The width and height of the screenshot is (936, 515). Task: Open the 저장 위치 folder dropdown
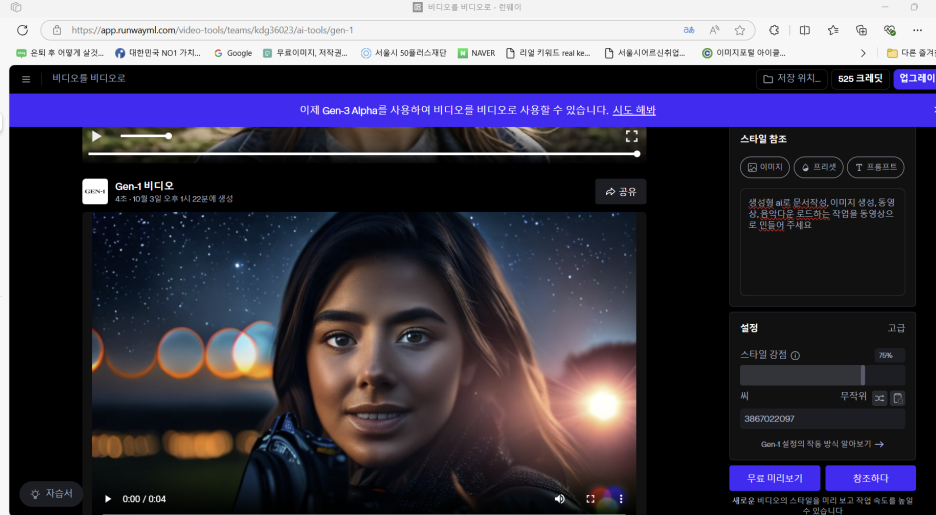[791, 78]
